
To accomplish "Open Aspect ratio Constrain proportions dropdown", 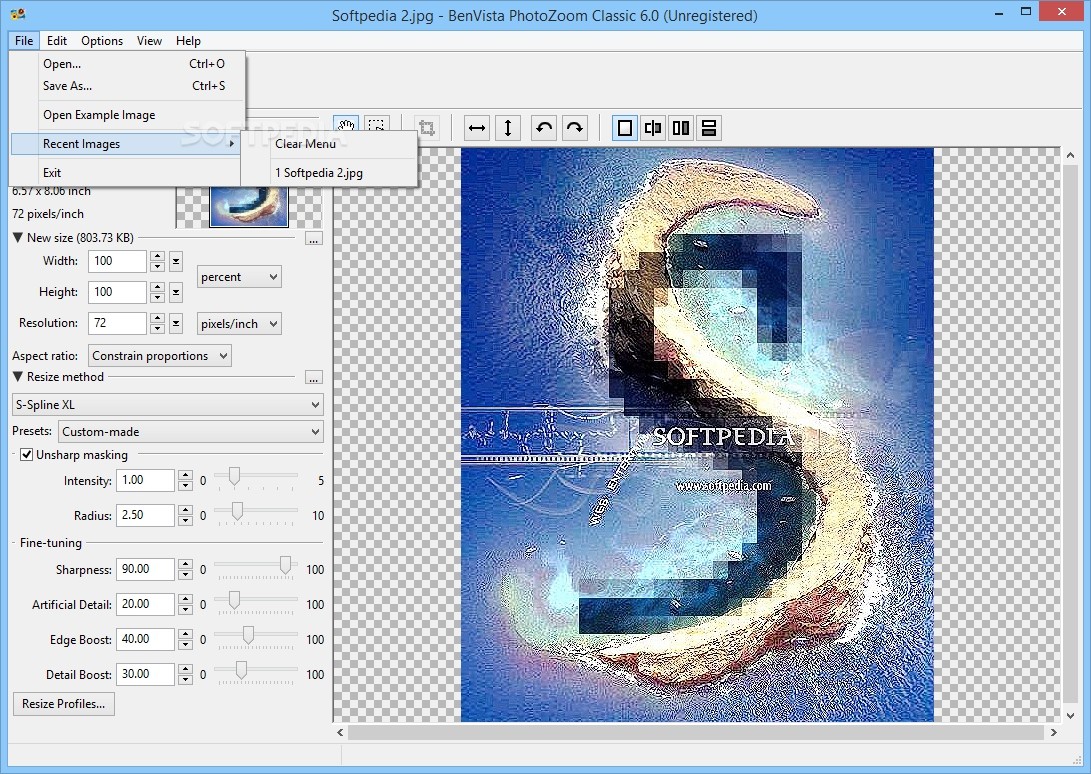I will (x=159, y=356).
